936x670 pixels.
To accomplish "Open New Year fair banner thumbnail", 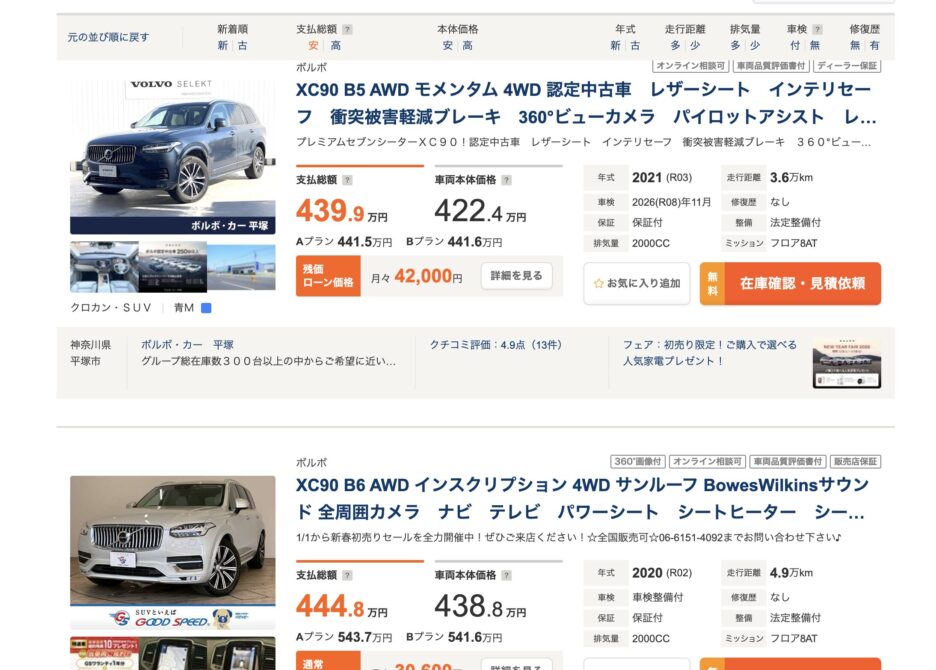I will point(846,362).
